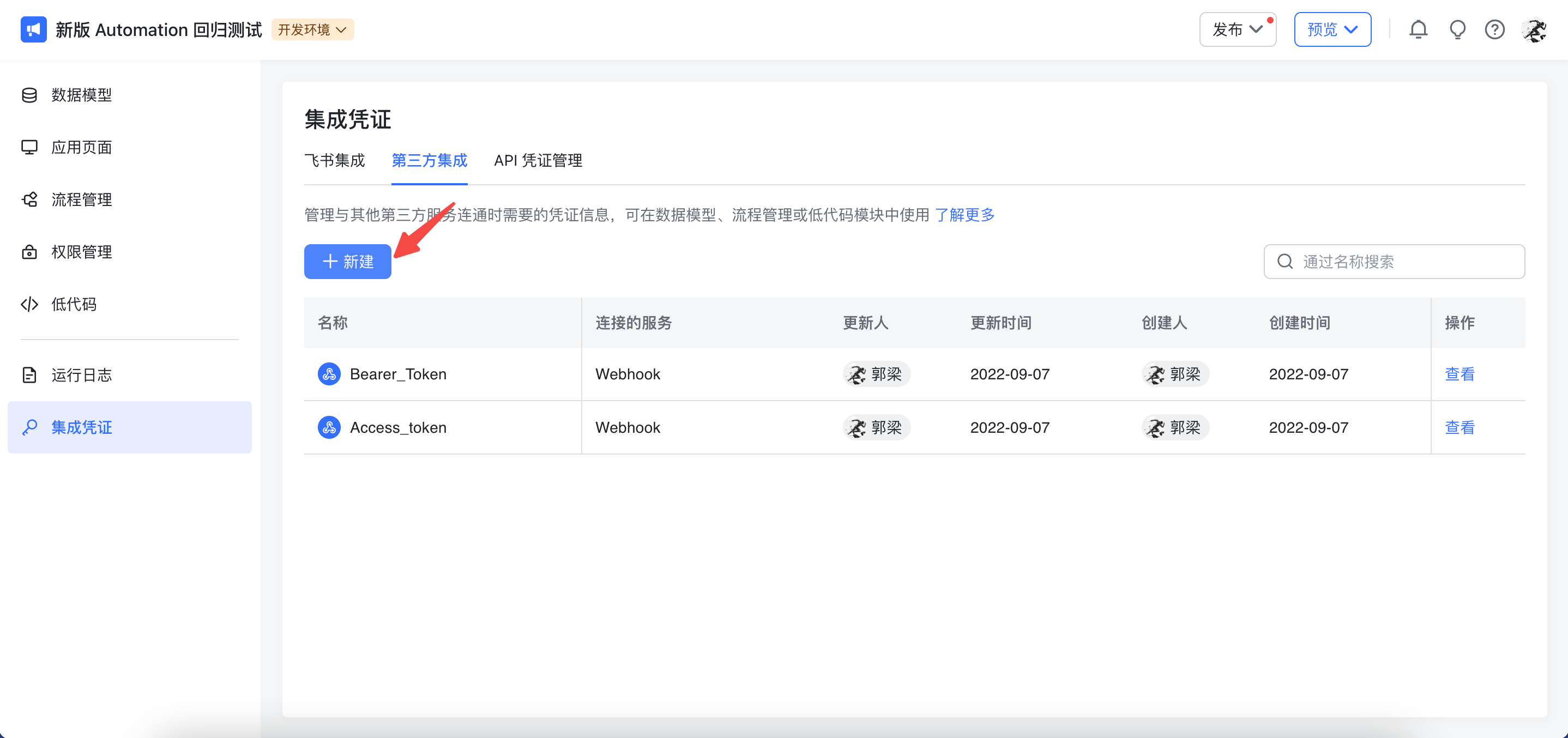Open the 预览 preview dropdown
1568x738 pixels.
coord(1332,29)
